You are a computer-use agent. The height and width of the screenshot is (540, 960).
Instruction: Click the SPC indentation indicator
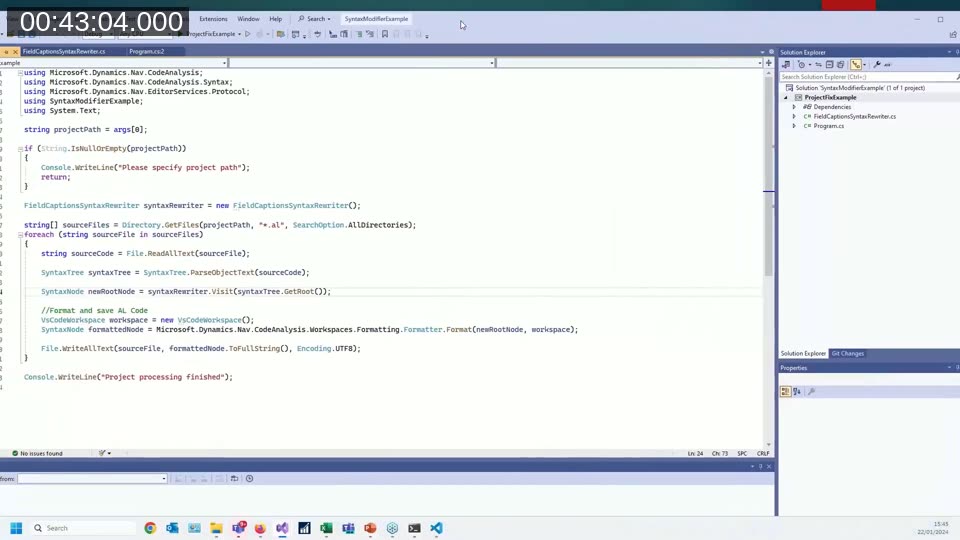point(742,454)
